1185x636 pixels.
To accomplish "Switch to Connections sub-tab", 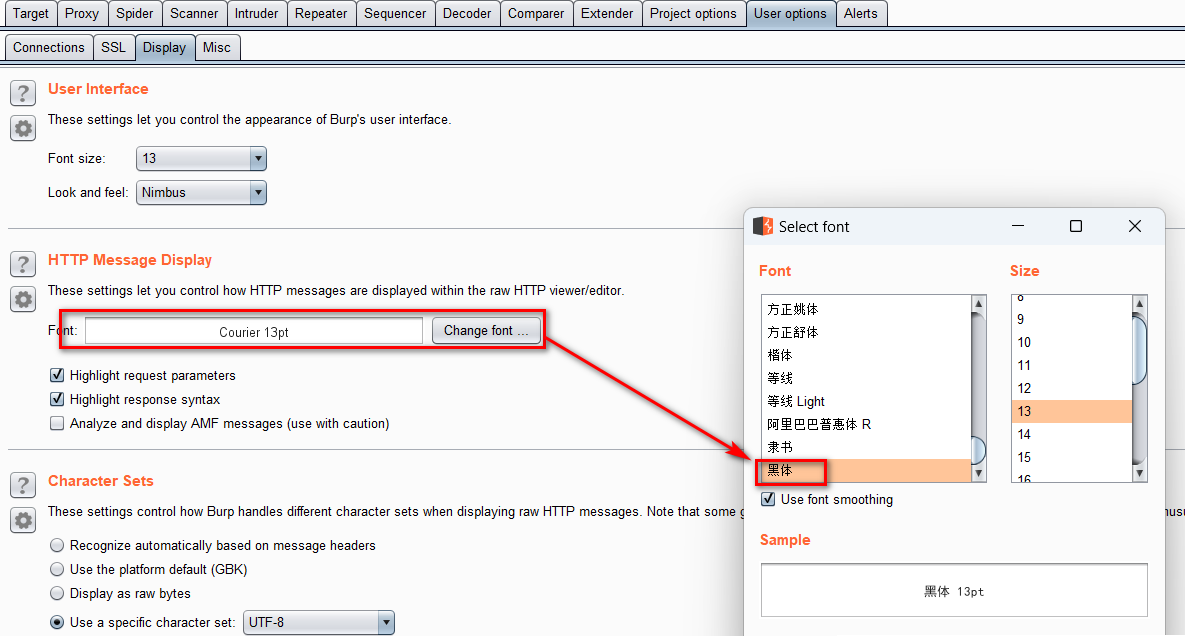I will pos(48,48).
